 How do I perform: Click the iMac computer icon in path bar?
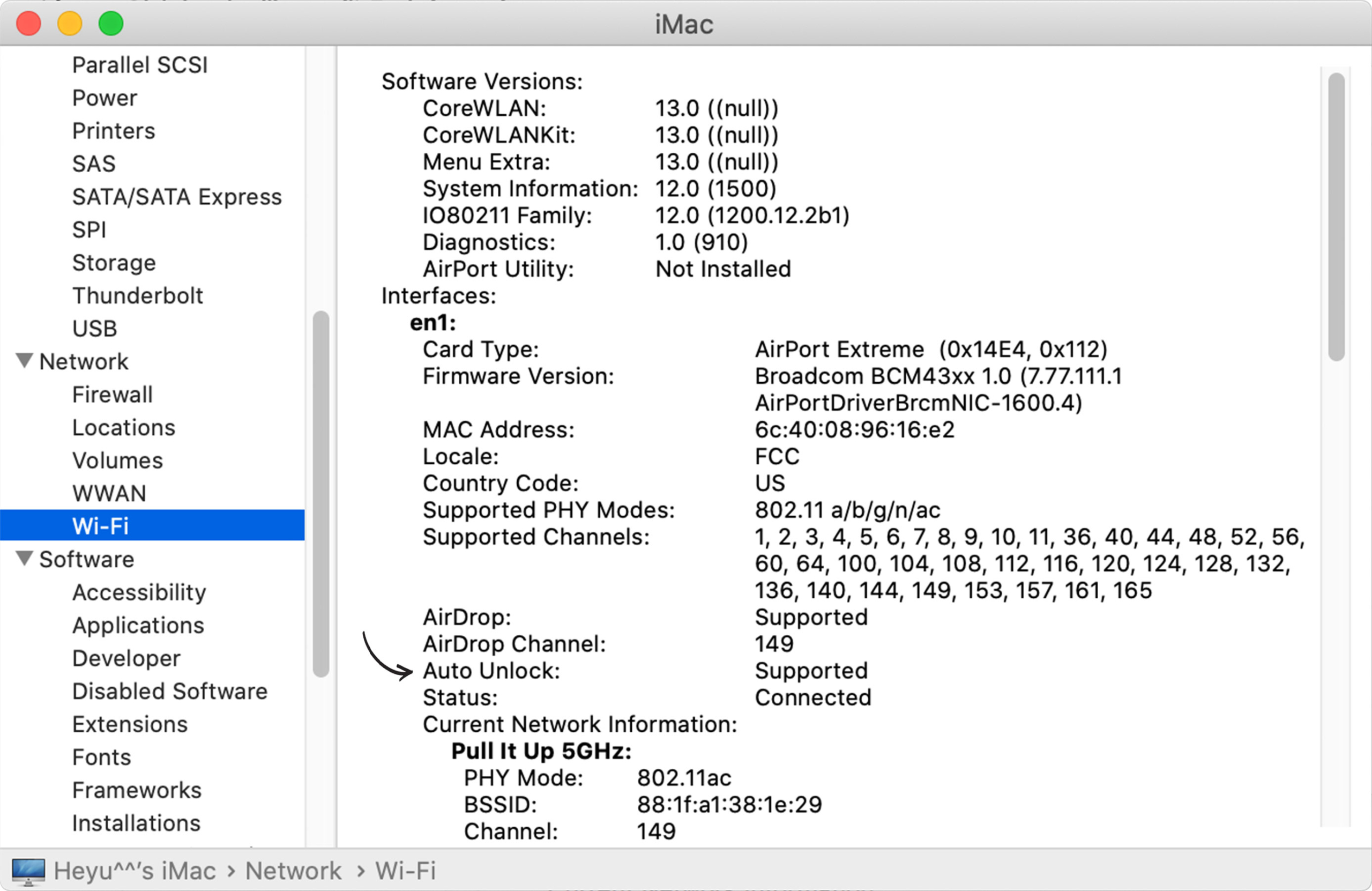28,871
